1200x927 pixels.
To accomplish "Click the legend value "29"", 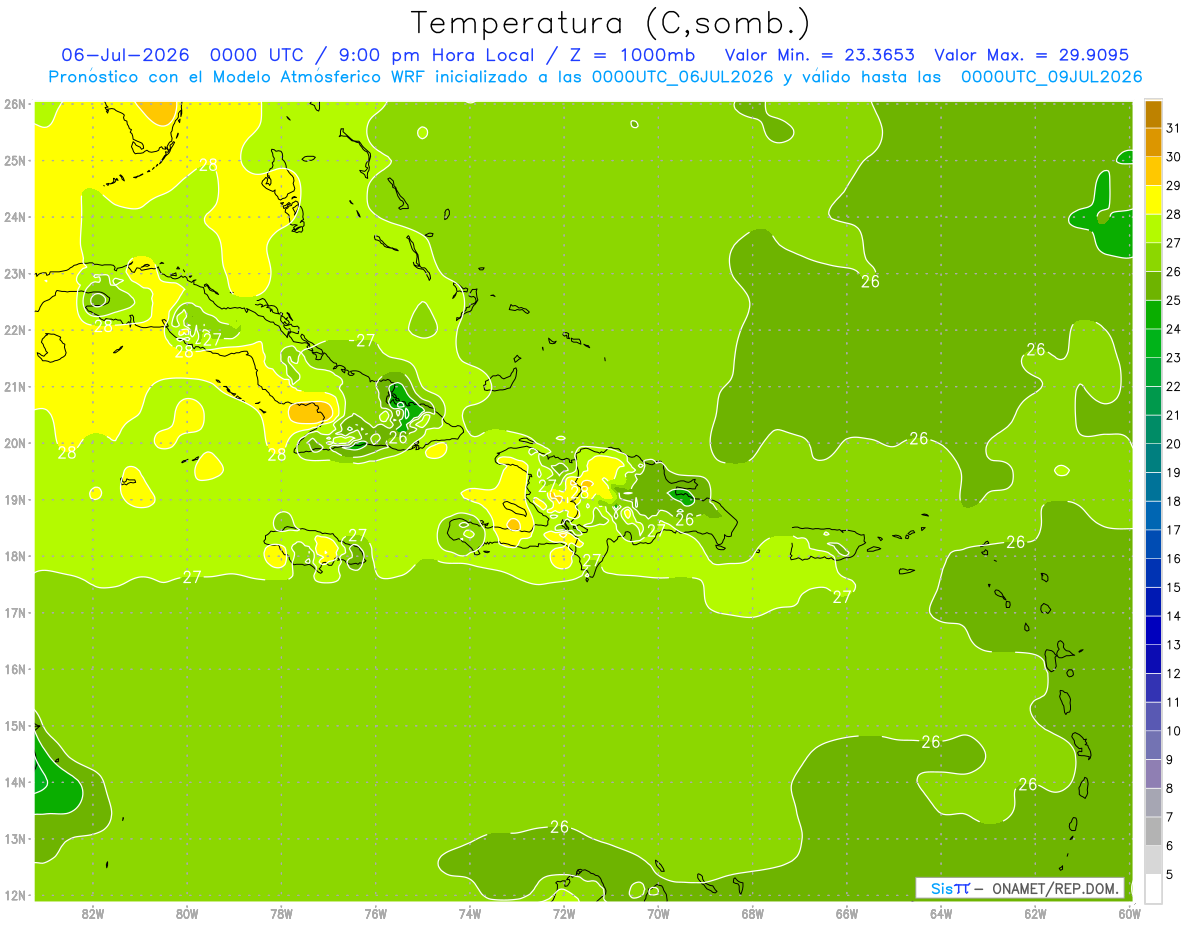I will 1174,186.
